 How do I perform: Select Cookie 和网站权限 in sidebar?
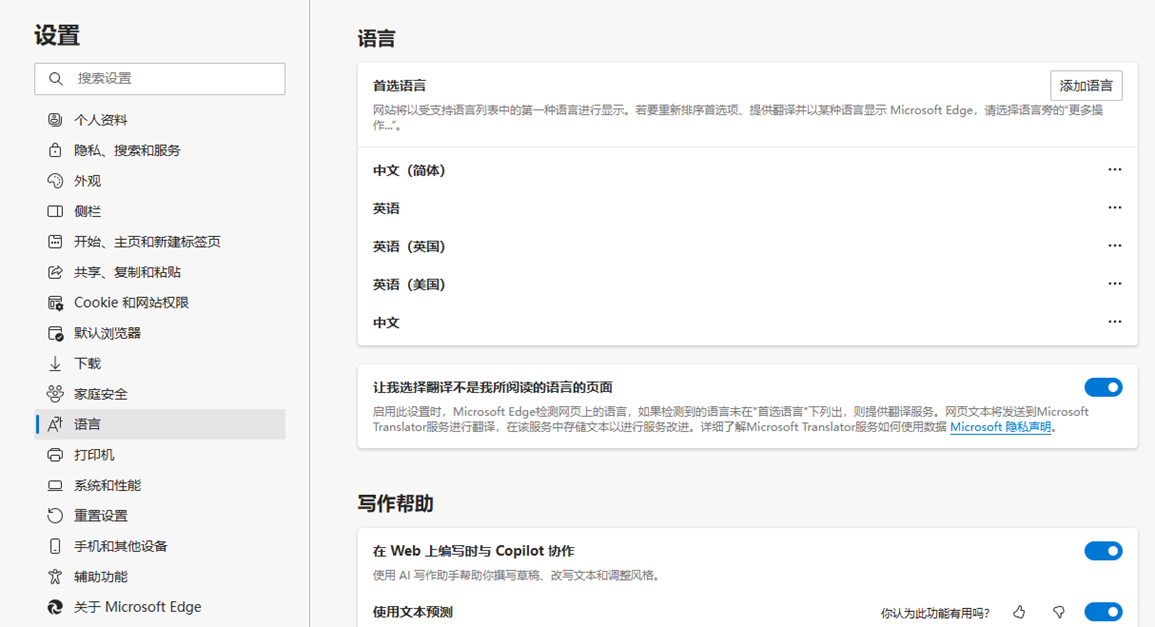pos(160,303)
